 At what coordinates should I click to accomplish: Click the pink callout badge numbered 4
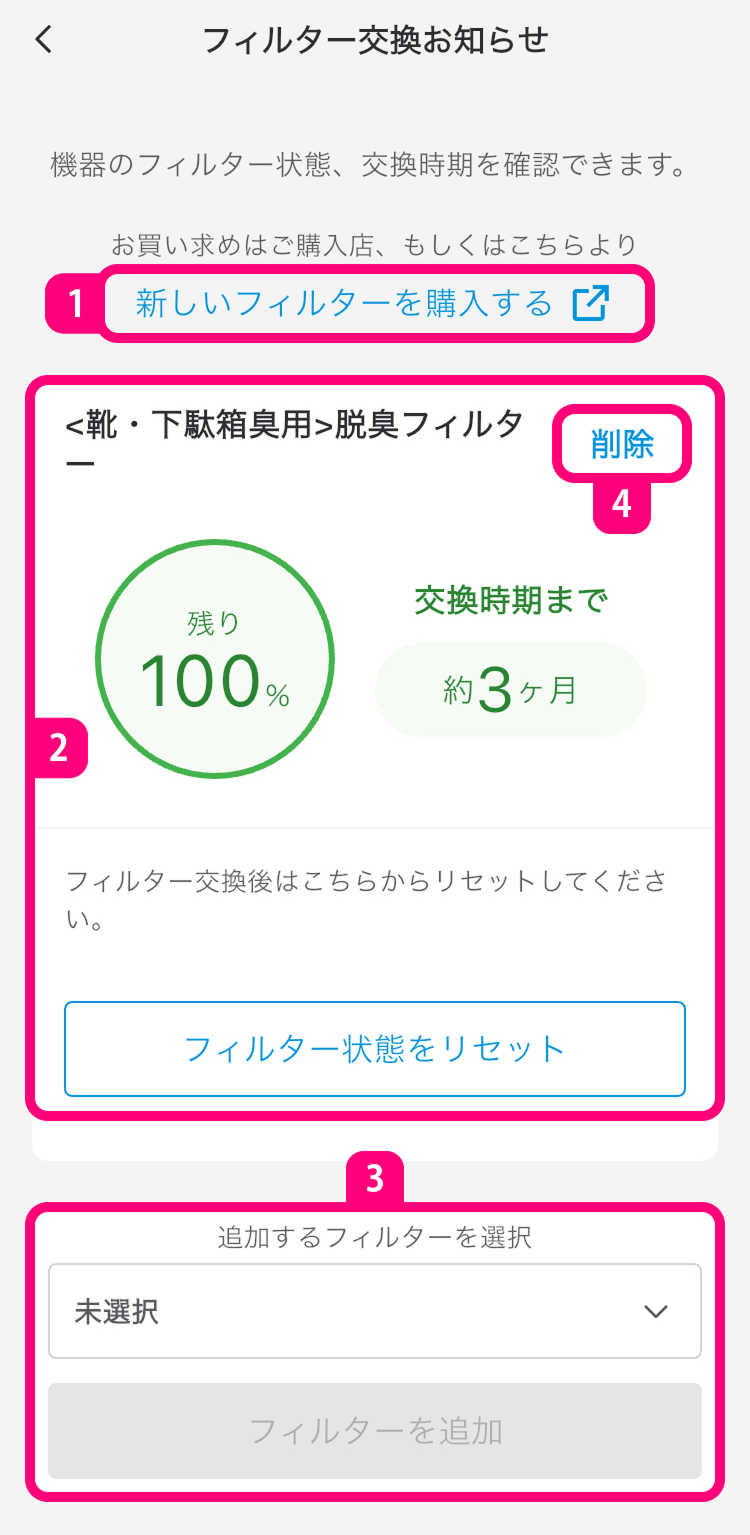point(622,505)
